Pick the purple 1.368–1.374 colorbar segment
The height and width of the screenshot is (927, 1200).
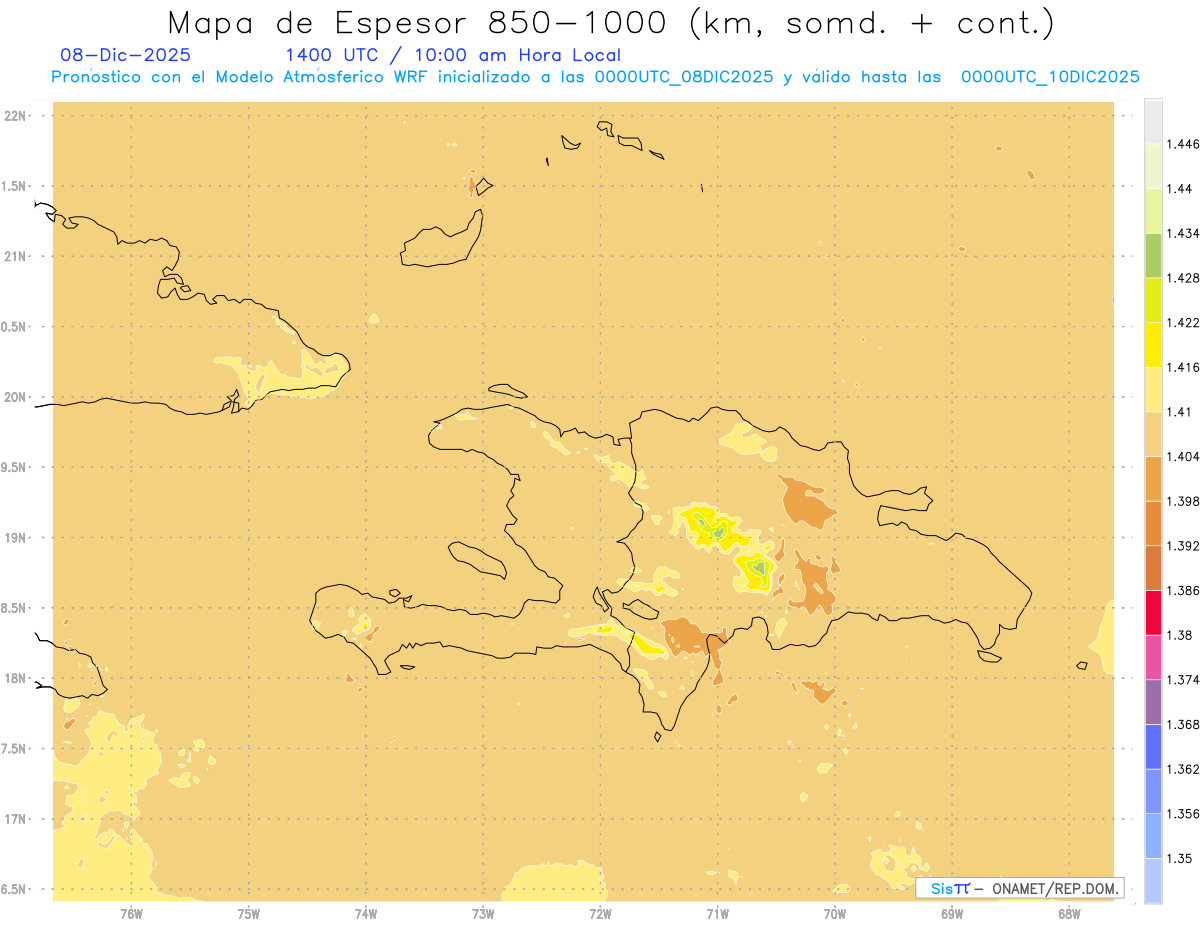pyautogui.click(x=1153, y=702)
